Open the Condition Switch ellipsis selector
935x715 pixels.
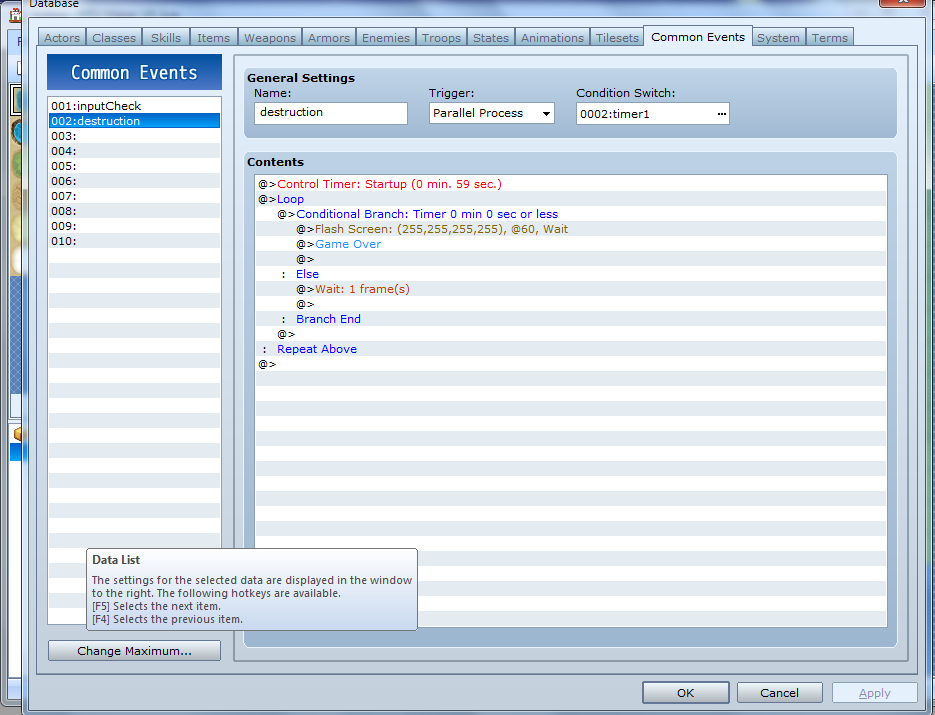click(721, 114)
